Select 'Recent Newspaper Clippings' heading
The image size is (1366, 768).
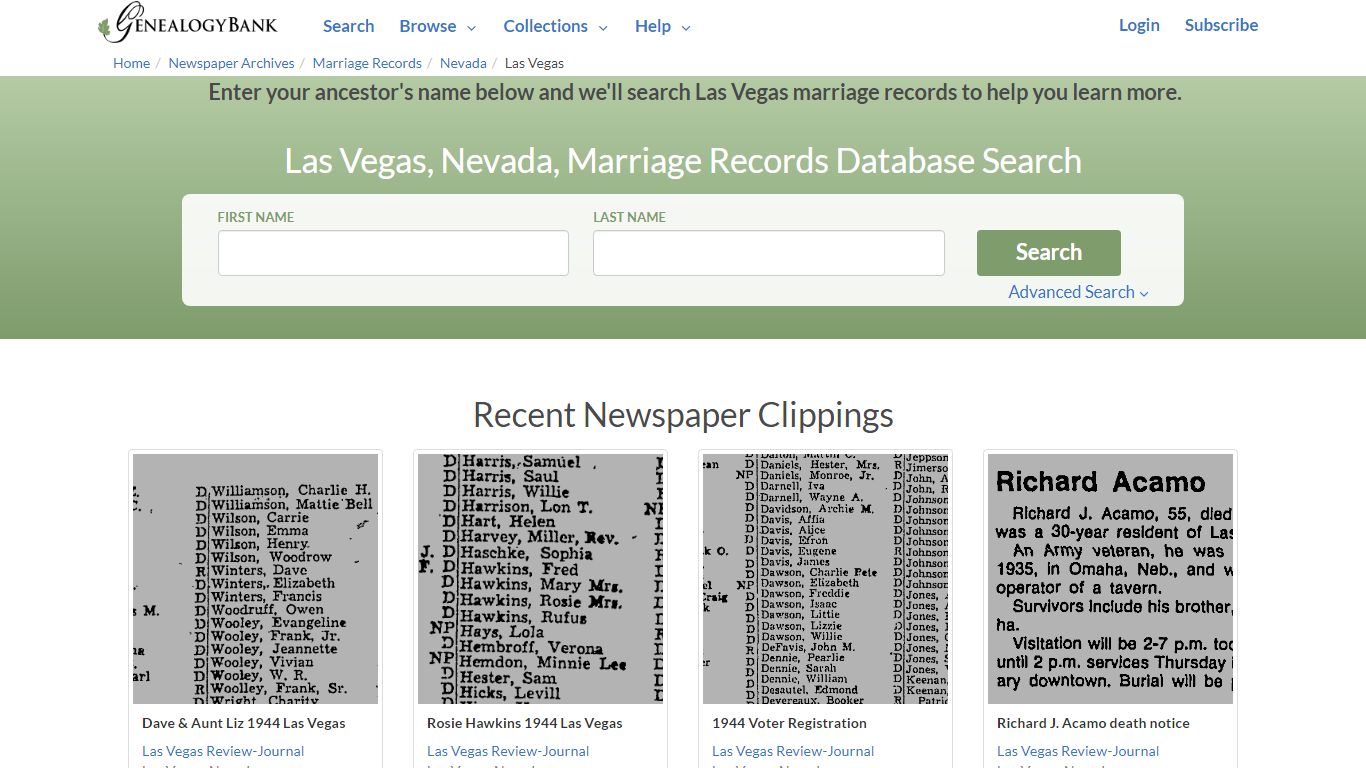[683, 415]
